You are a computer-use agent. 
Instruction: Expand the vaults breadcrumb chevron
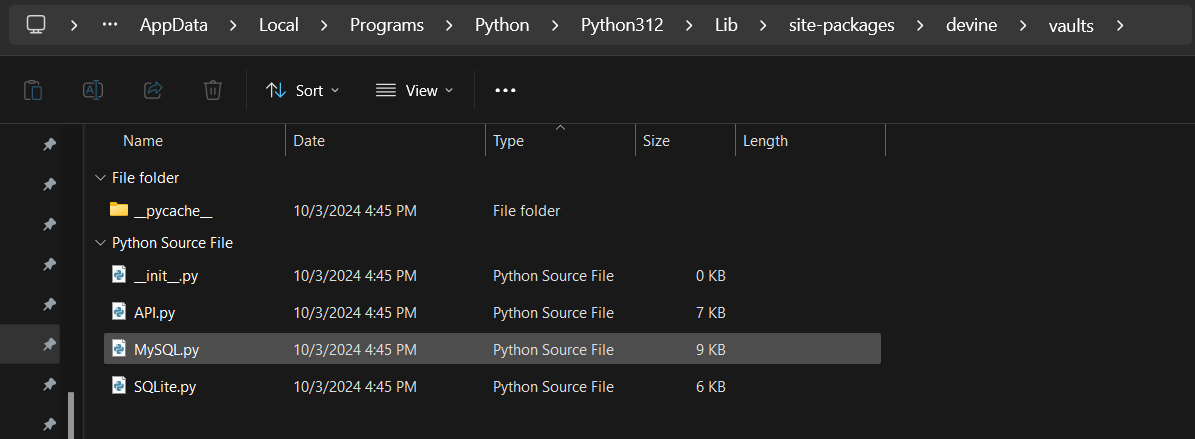[x=1119, y=25]
